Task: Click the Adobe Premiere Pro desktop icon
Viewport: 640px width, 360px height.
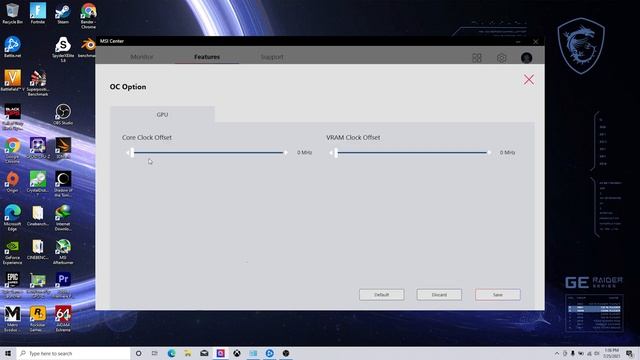Action: click(x=63, y=285)
